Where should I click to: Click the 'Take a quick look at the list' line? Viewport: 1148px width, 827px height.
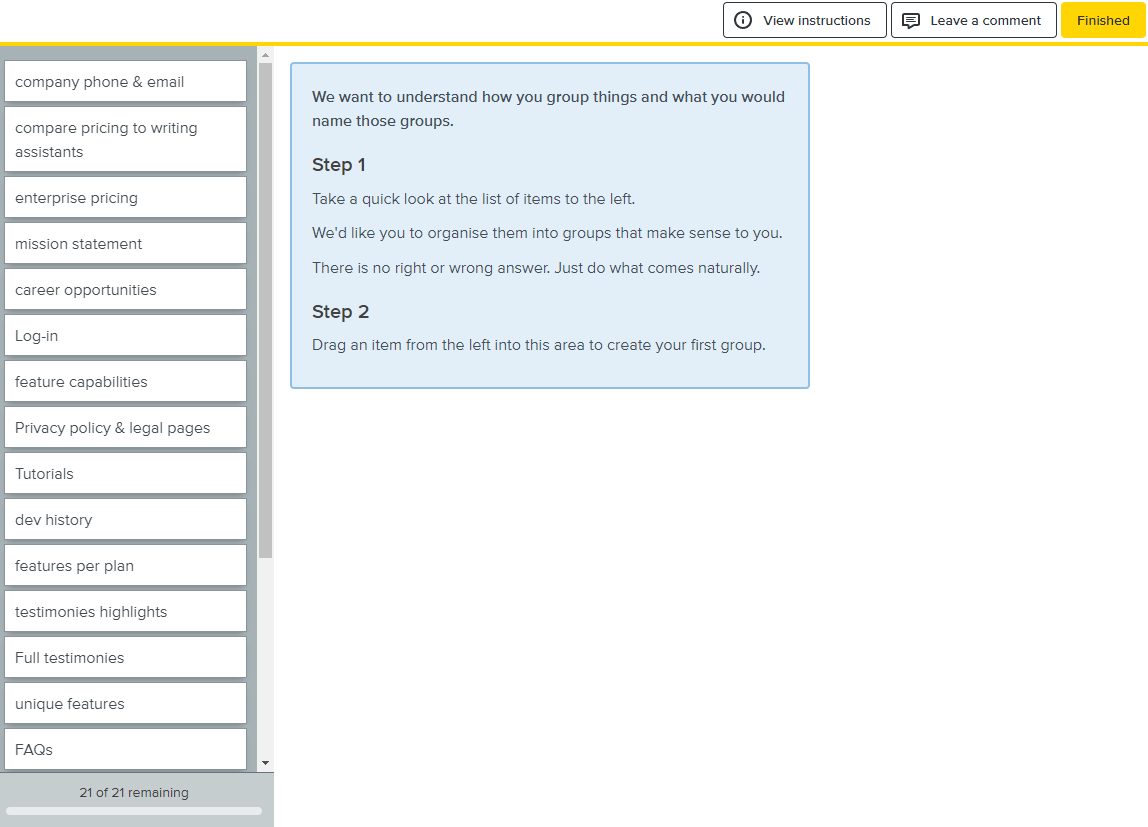click(x=474, y=199)
